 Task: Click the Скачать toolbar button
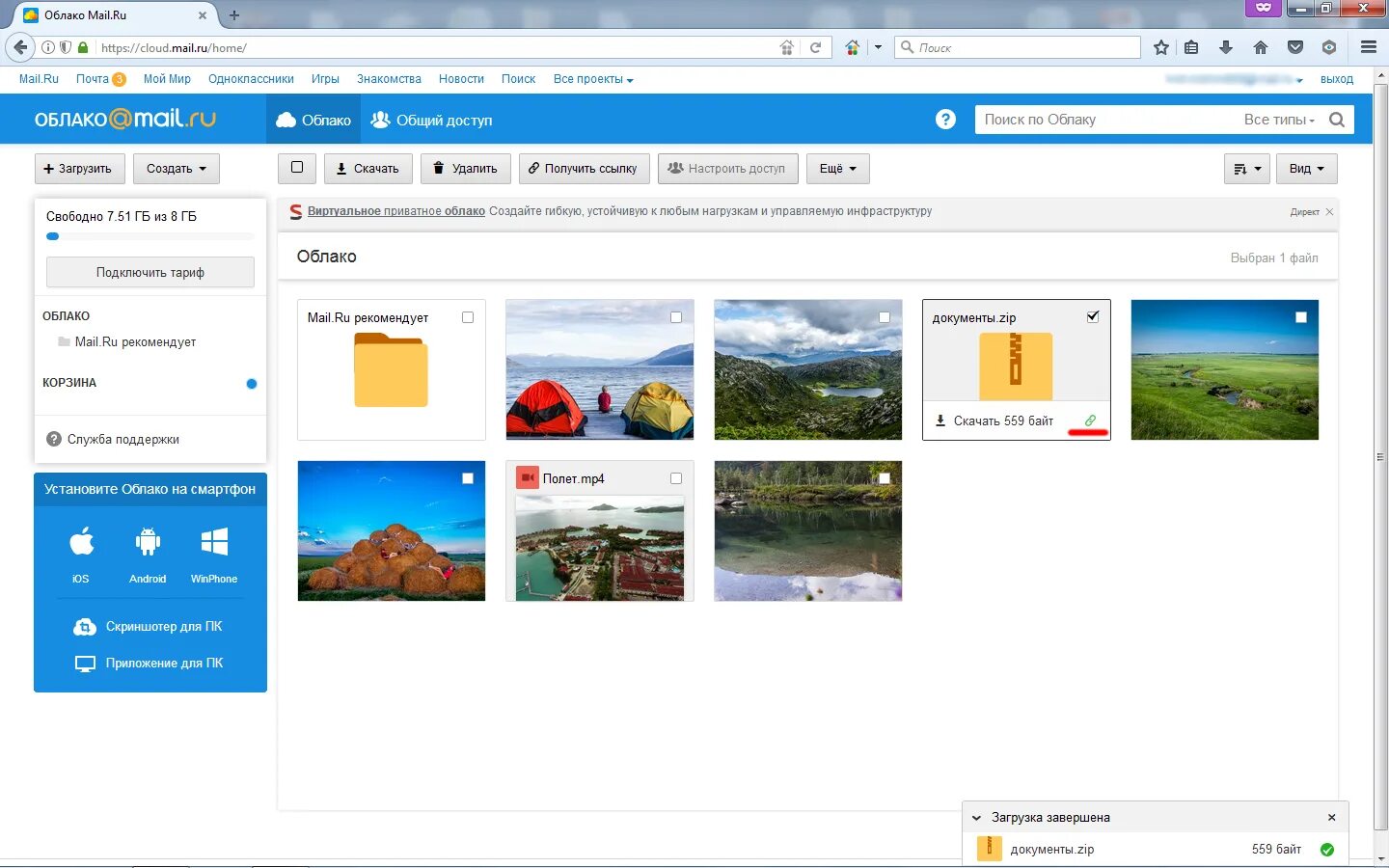[x=368, y=169]
